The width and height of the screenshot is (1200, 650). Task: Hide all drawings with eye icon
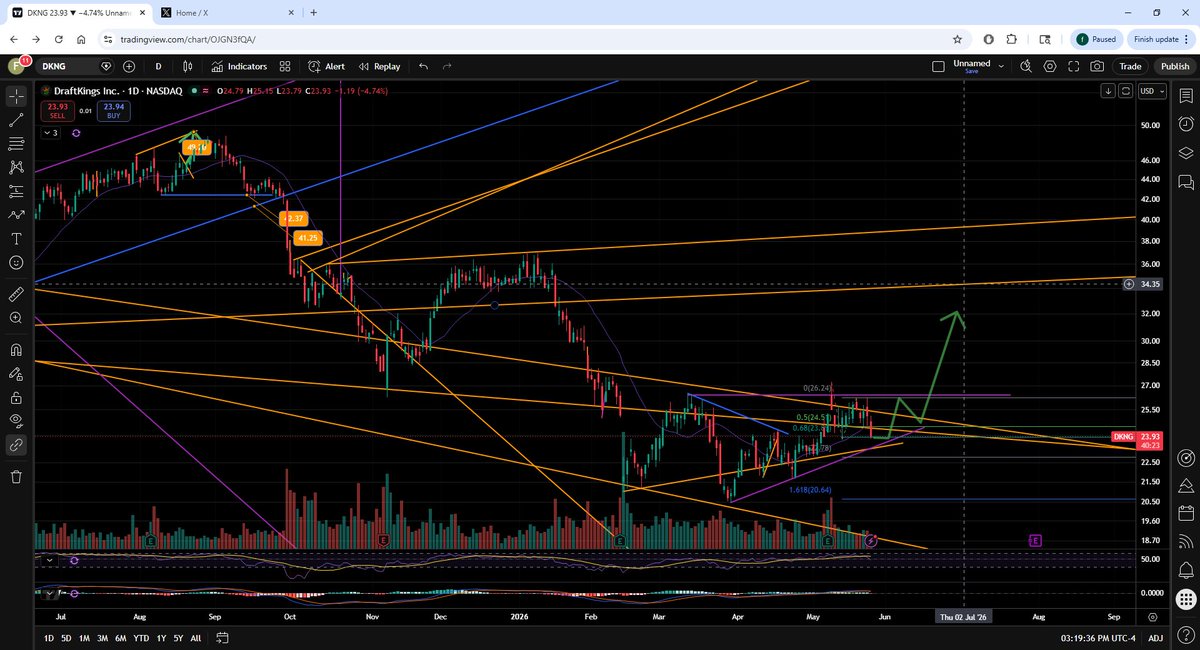pyautogui.click(x=16, y=421)
